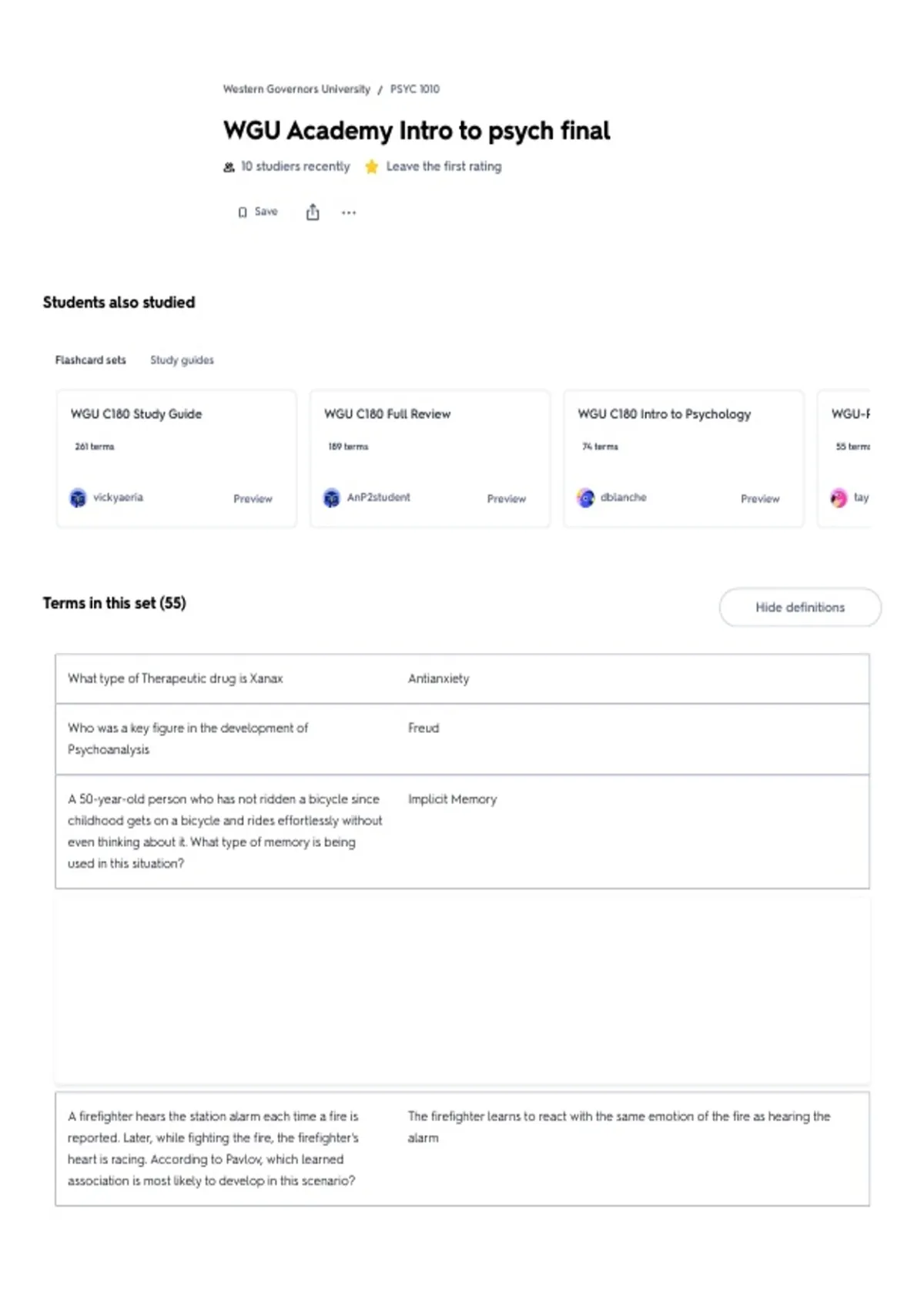This screenshot has width=924, height=1309.
Task: Open the share icon
Action: (x=313, y=212)
